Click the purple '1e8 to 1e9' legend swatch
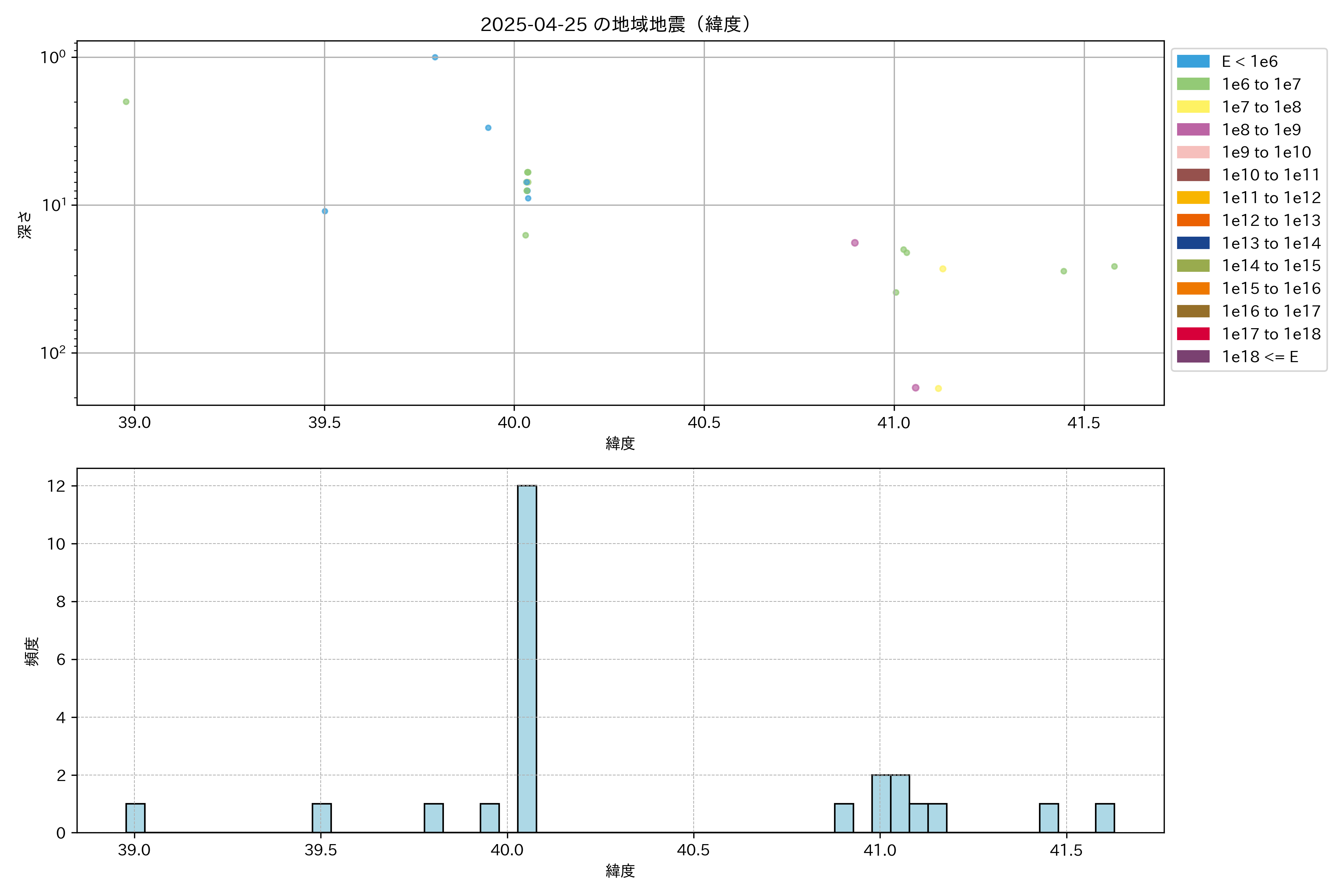The height and width of the screenshot is (896, 1344). [x=1193, y=130]
